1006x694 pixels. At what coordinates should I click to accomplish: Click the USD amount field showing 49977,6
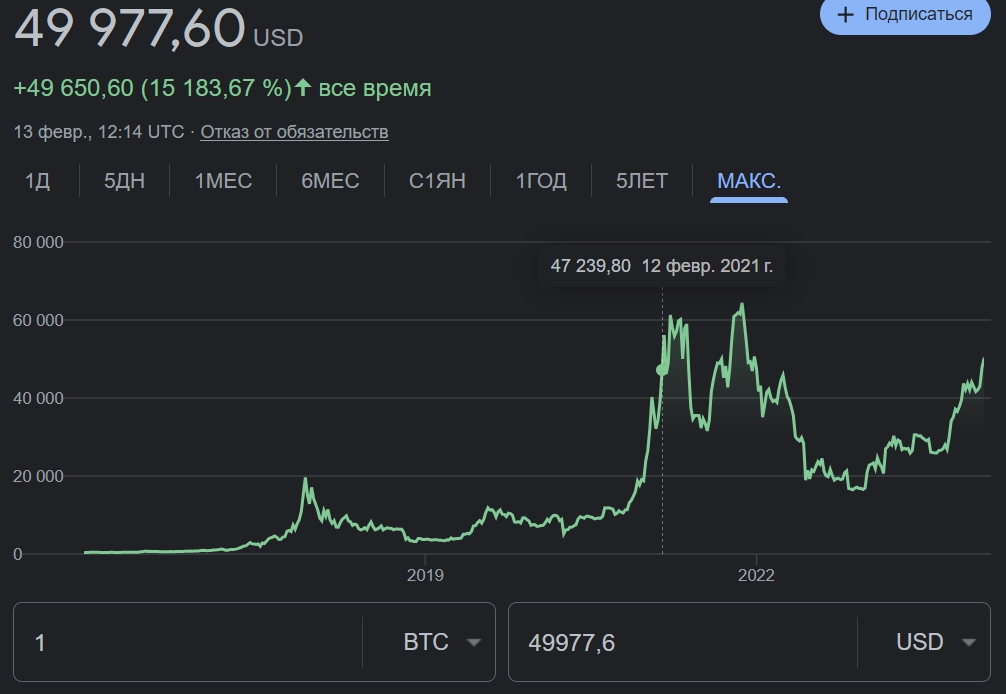pos(680,642)
